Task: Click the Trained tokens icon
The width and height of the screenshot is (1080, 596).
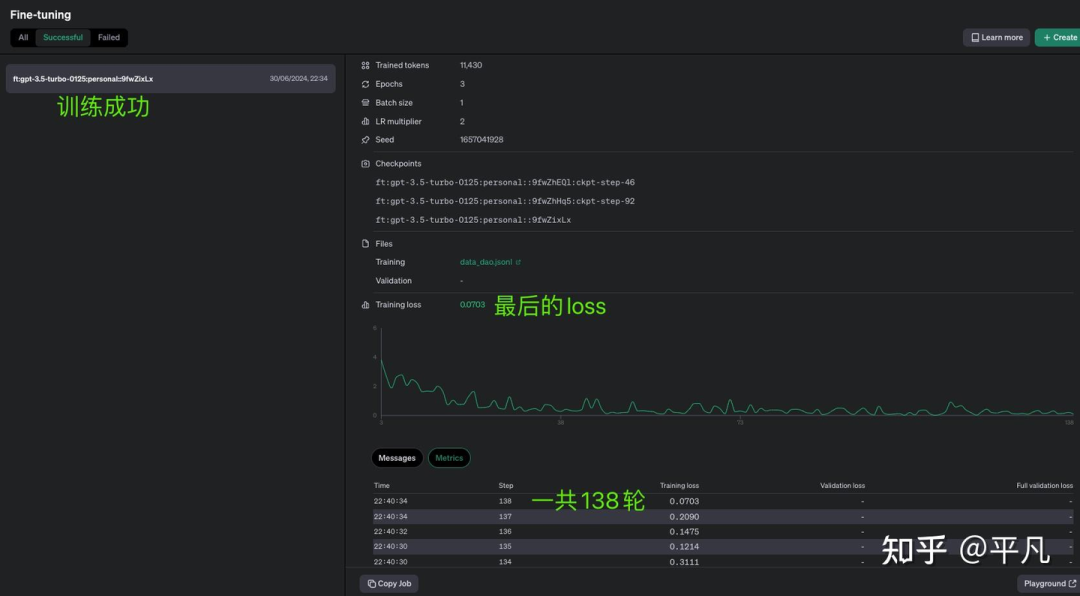Action: pos(365,65)
